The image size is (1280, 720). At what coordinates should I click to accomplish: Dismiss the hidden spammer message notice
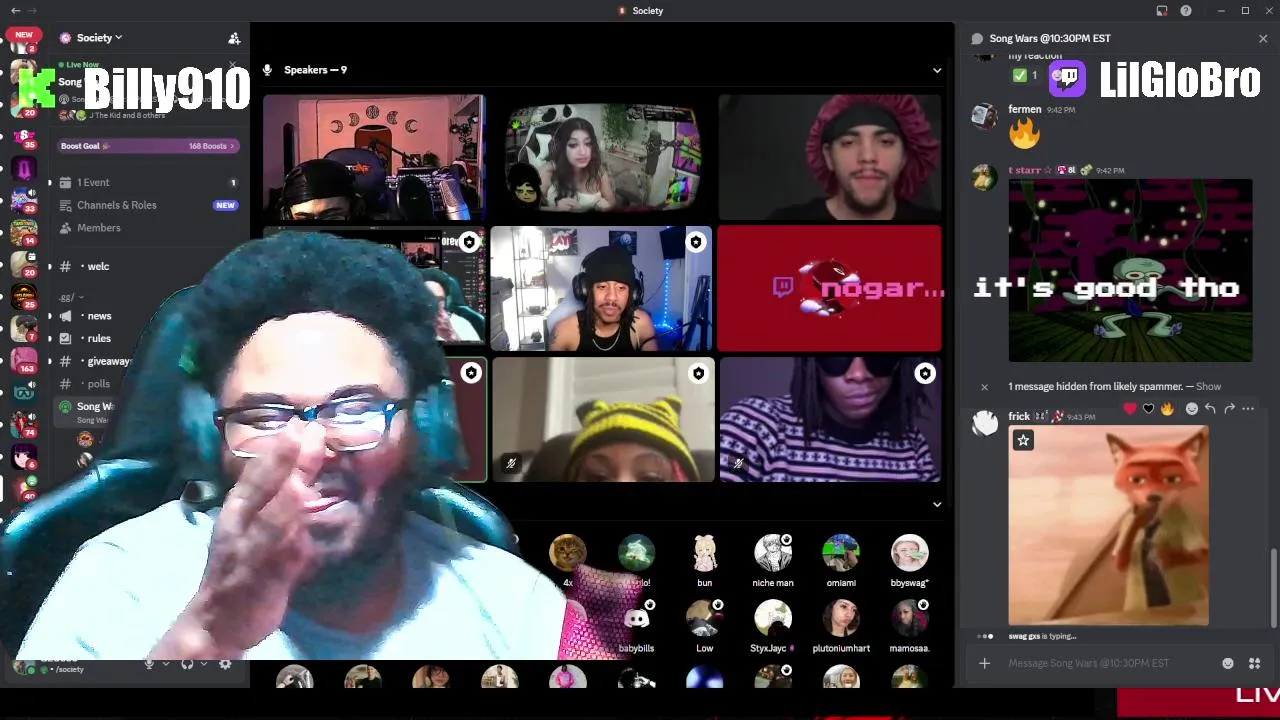click(984, 386)
